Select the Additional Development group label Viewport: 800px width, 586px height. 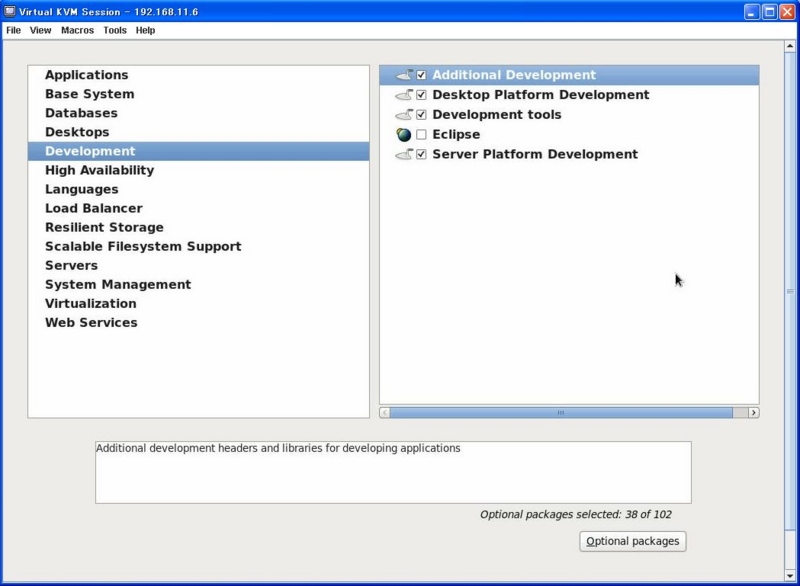[x=514, y=75]
